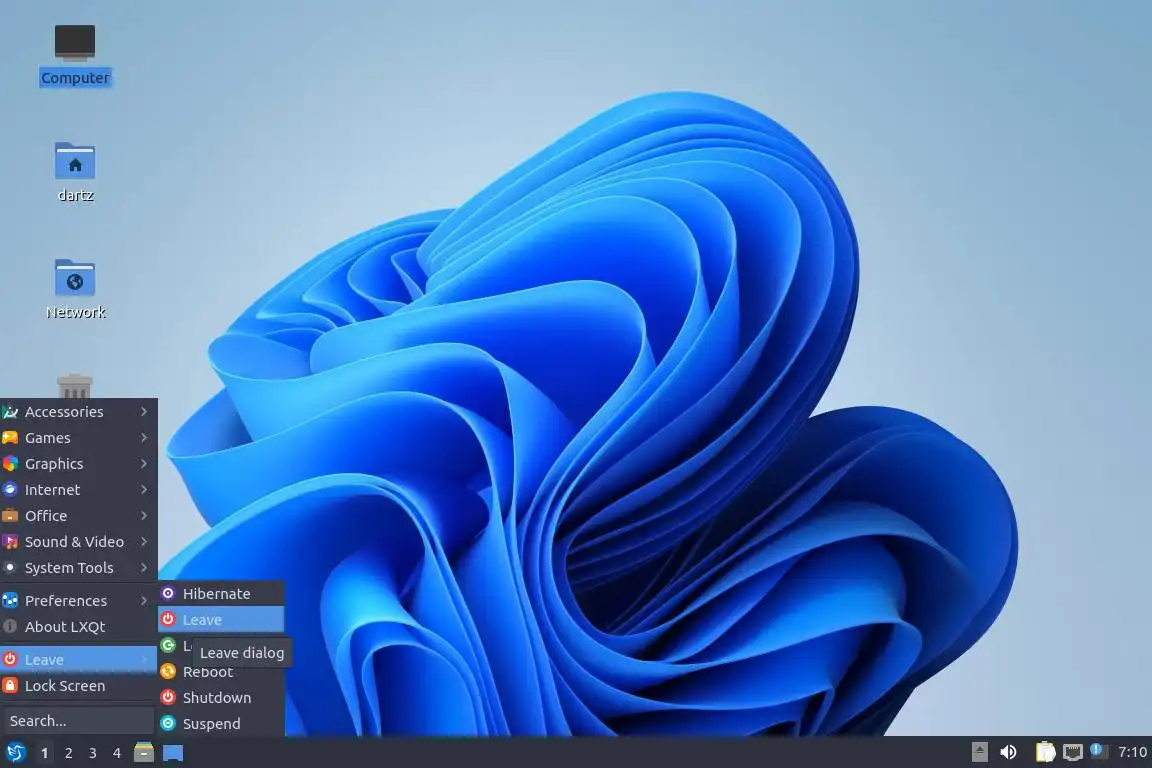Click the blue show desktop icon
This screenshot has width=1152, height=768.
tap(173, 753)
